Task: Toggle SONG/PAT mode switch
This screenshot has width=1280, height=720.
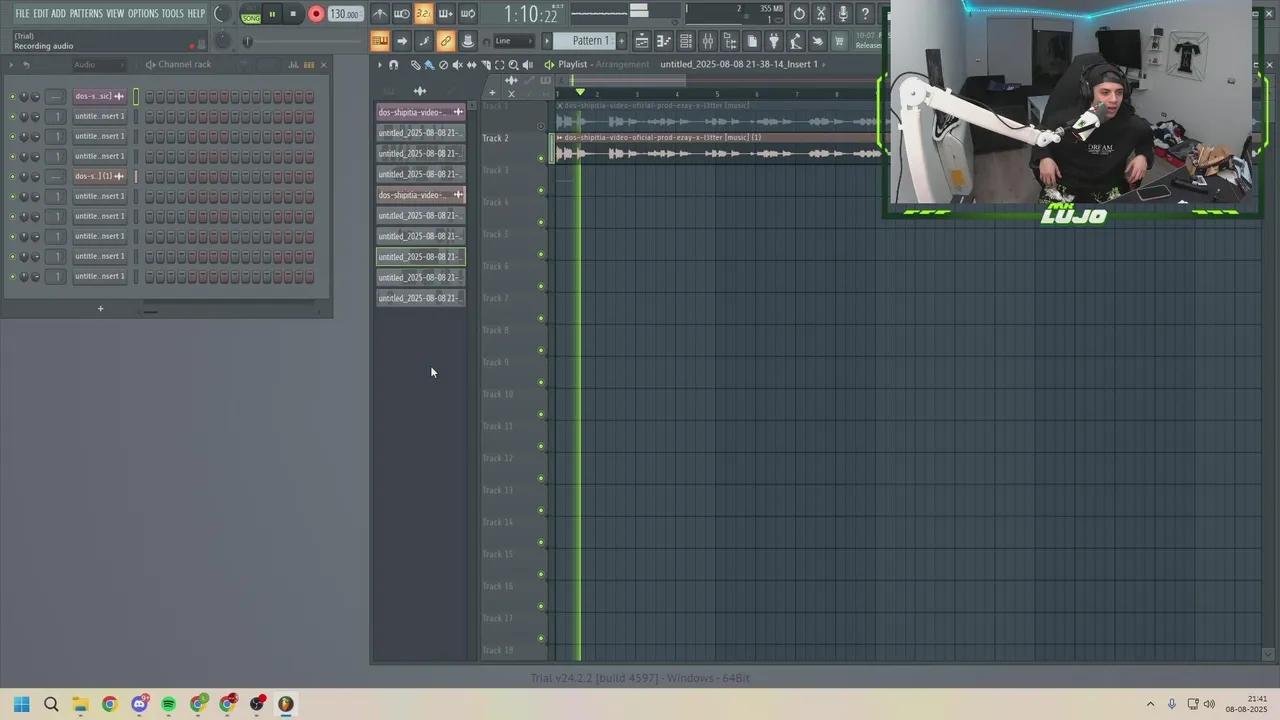Action: [x=250, y=14]
